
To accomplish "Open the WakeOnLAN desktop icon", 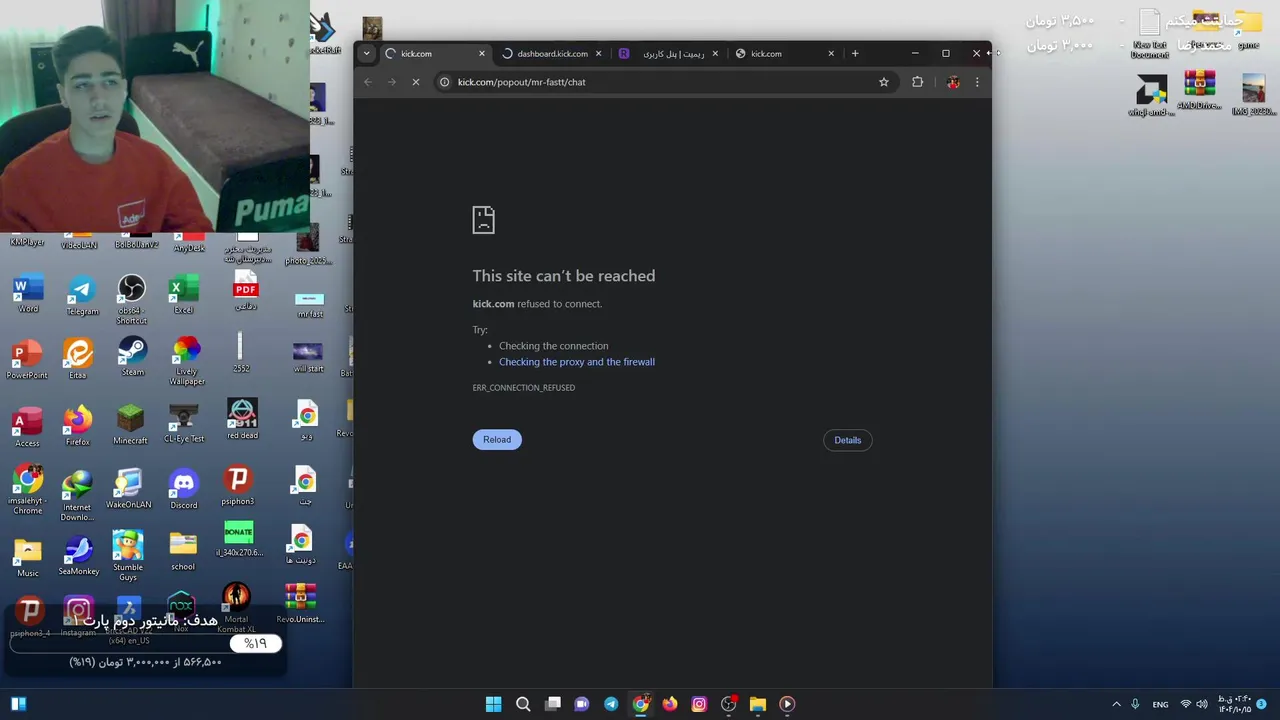I will click(128, 489).
